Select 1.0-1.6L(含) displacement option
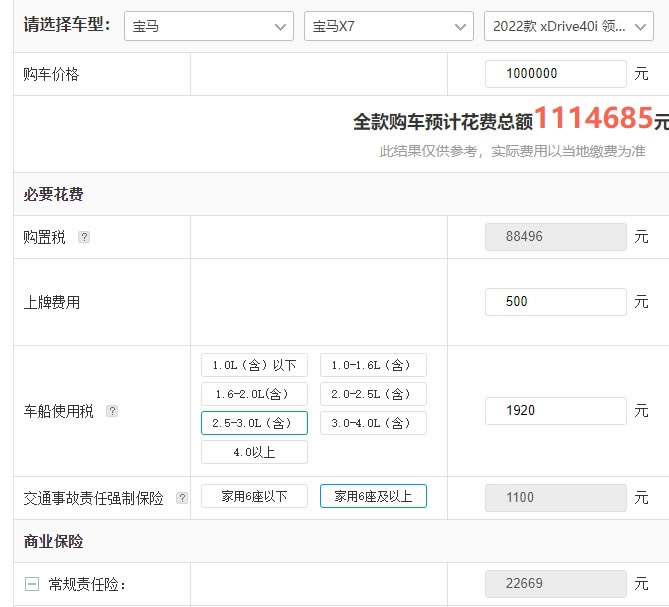This screenshot has width=669, height=607. [x=373, y=365]
